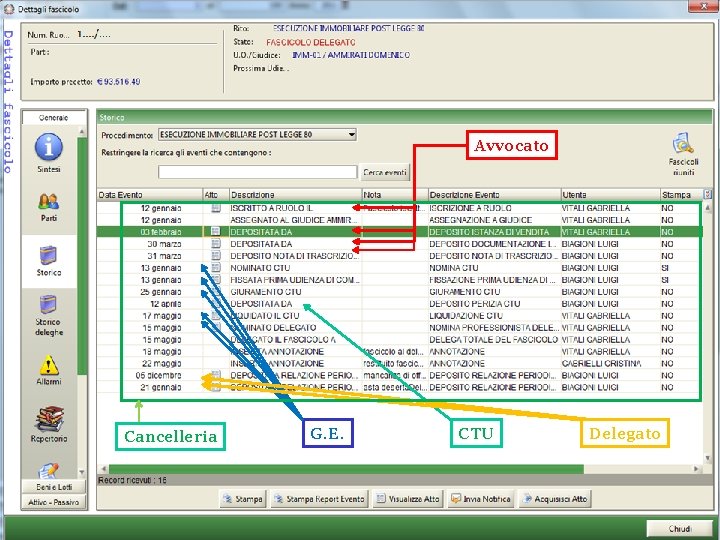
Task: Select the DEPOSITO PERIZIA CTU cell
Action: coord(494,304)
